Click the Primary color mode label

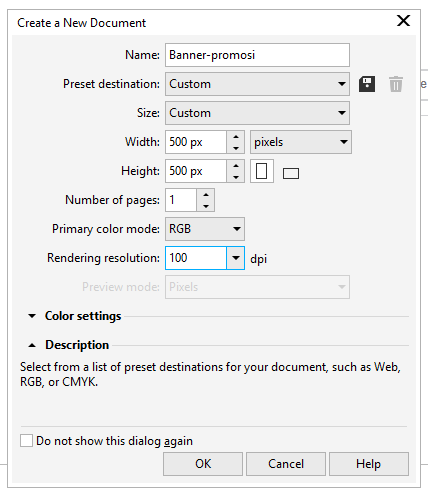(x=106, y=229)
